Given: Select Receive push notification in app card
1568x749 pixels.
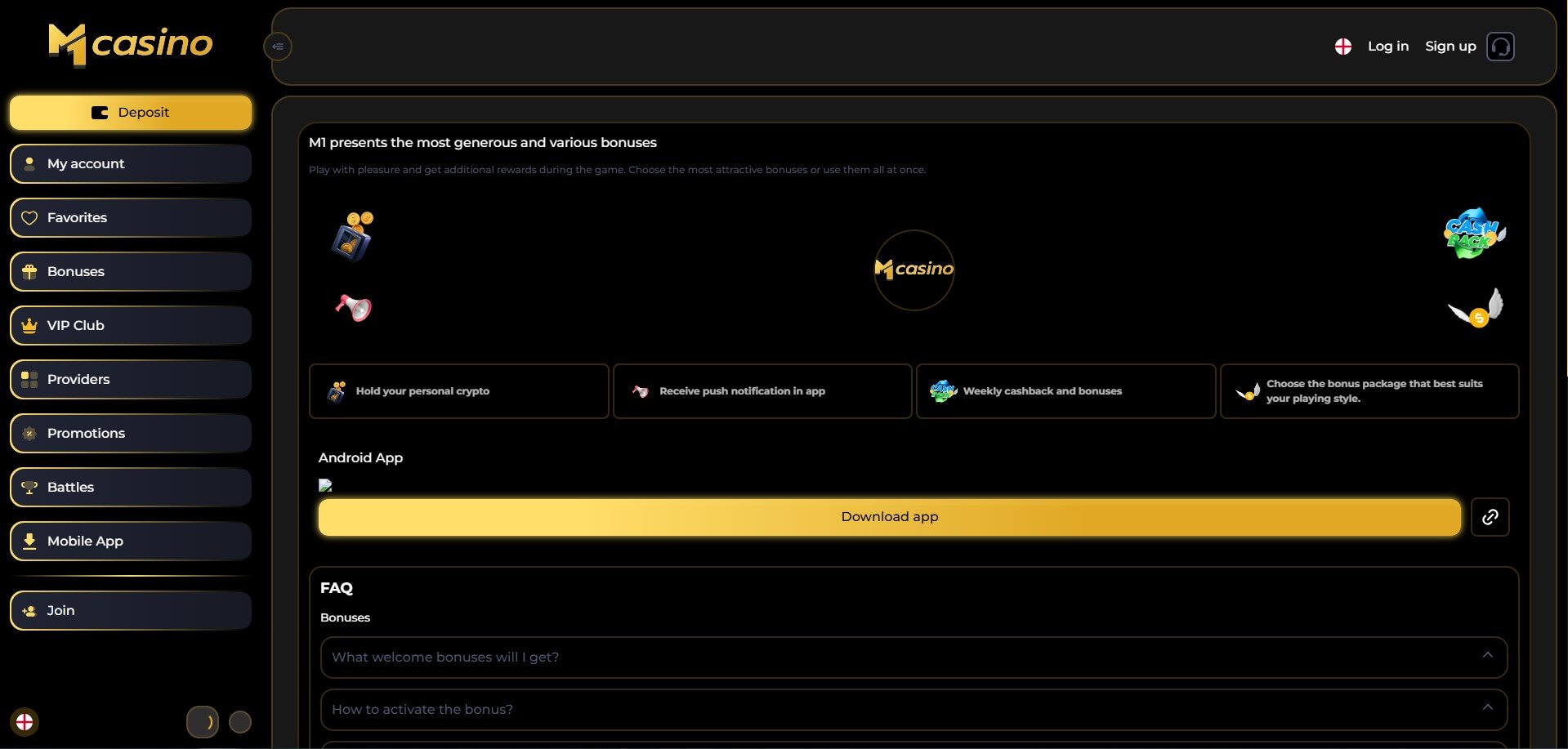Looking at the screenshot, I should 762,391.
